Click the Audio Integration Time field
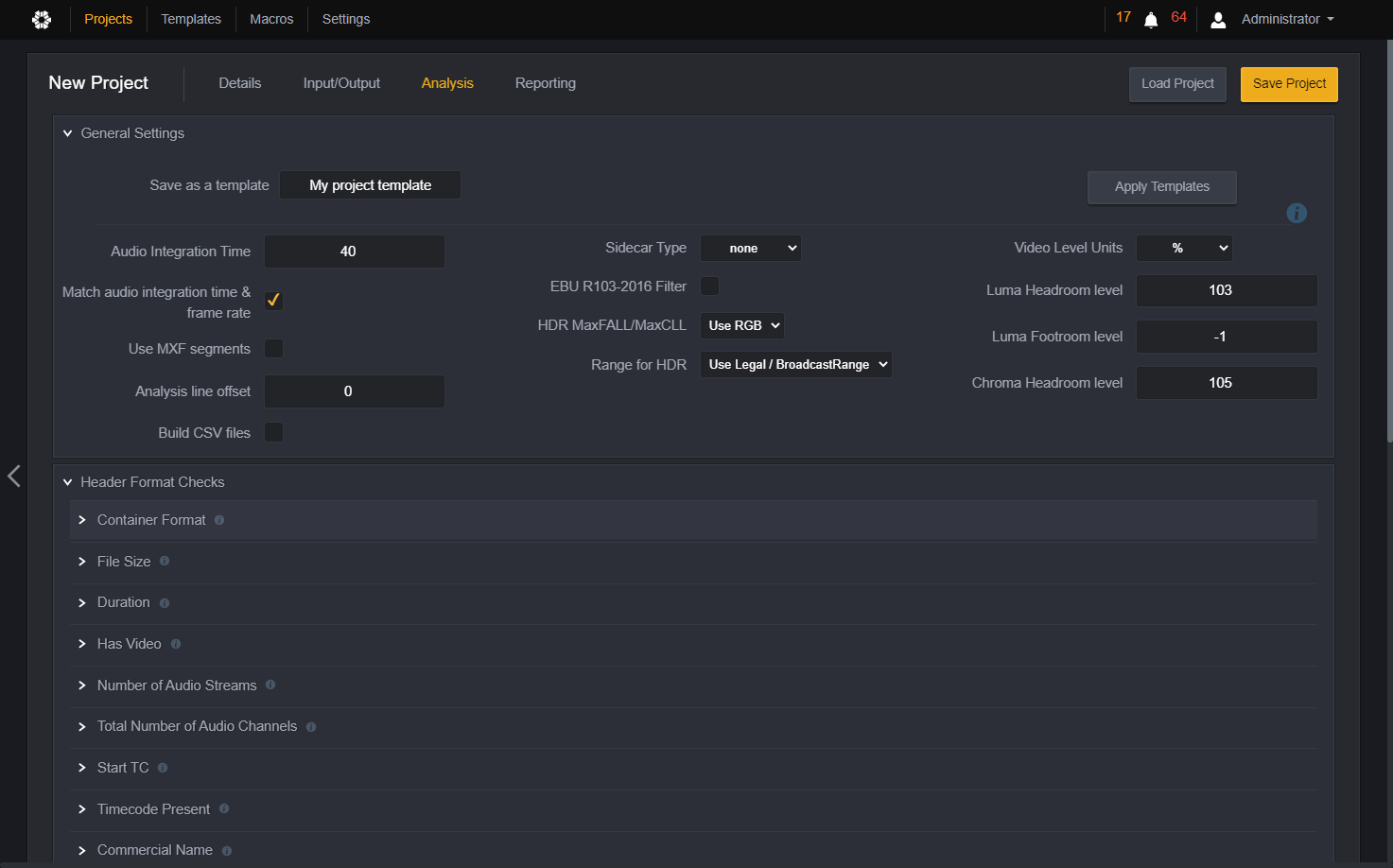The image size is (1393, 868). pos(354,252)
